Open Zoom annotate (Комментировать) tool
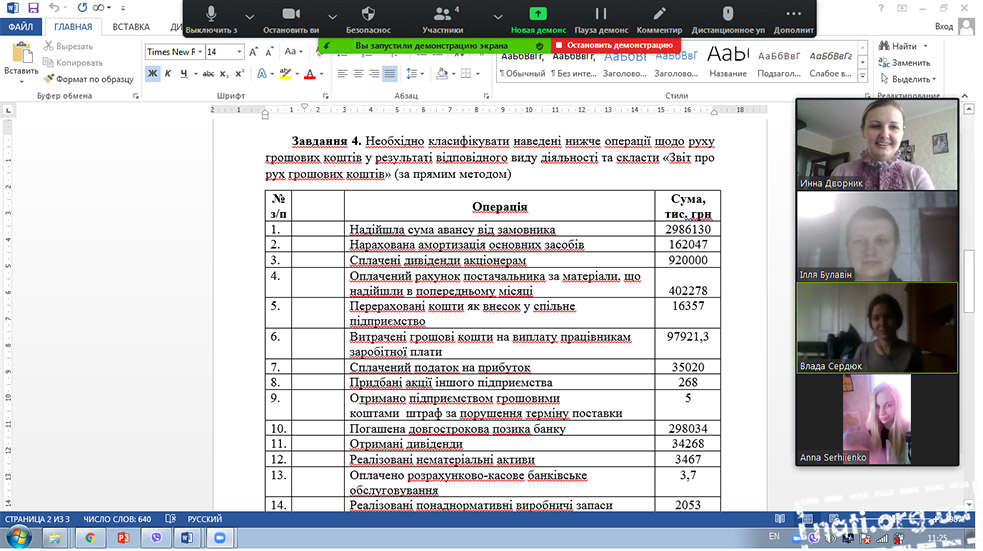Screen dimensions: 983x551 659,19
